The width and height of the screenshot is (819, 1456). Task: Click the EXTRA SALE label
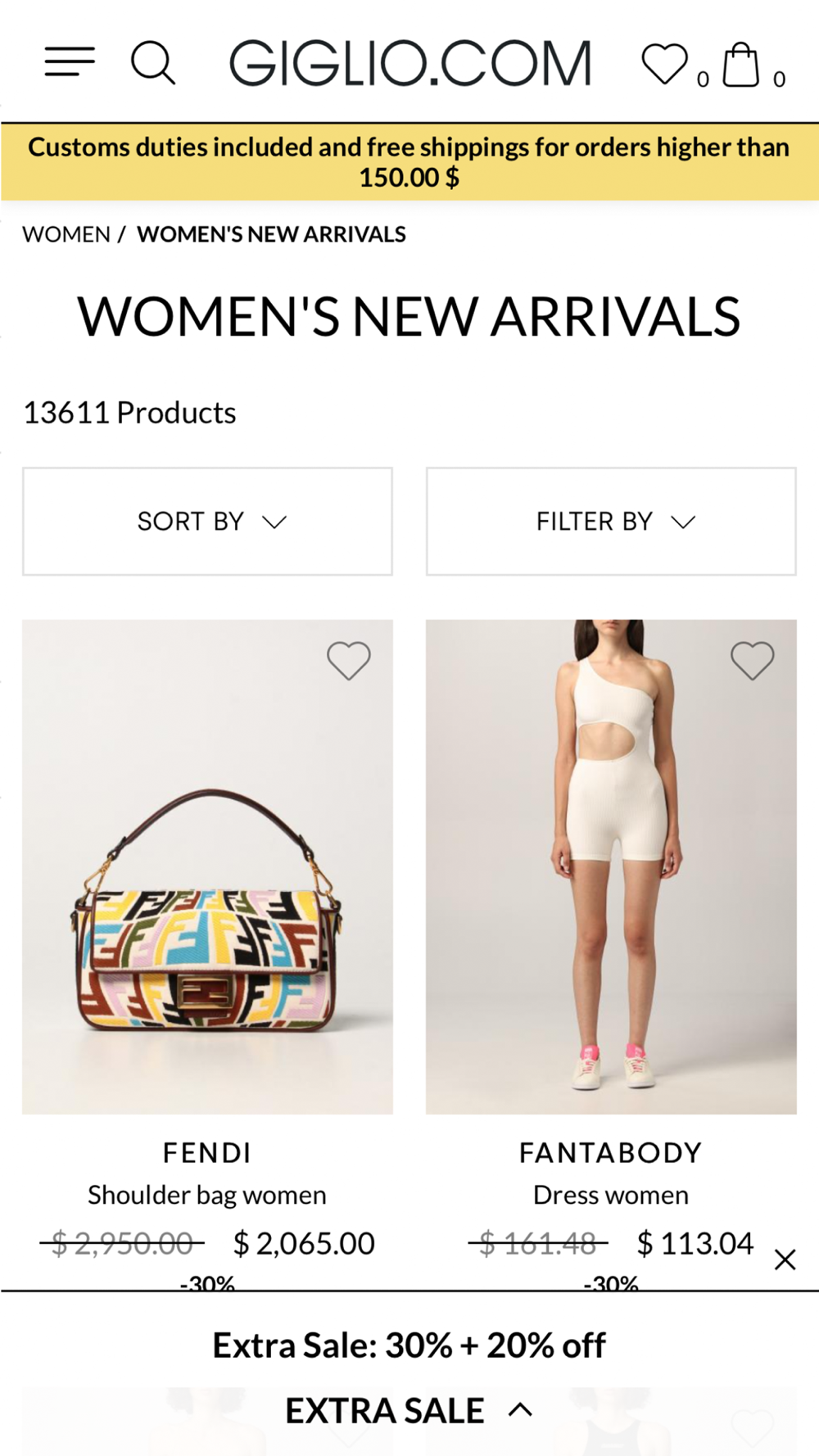385,1410
